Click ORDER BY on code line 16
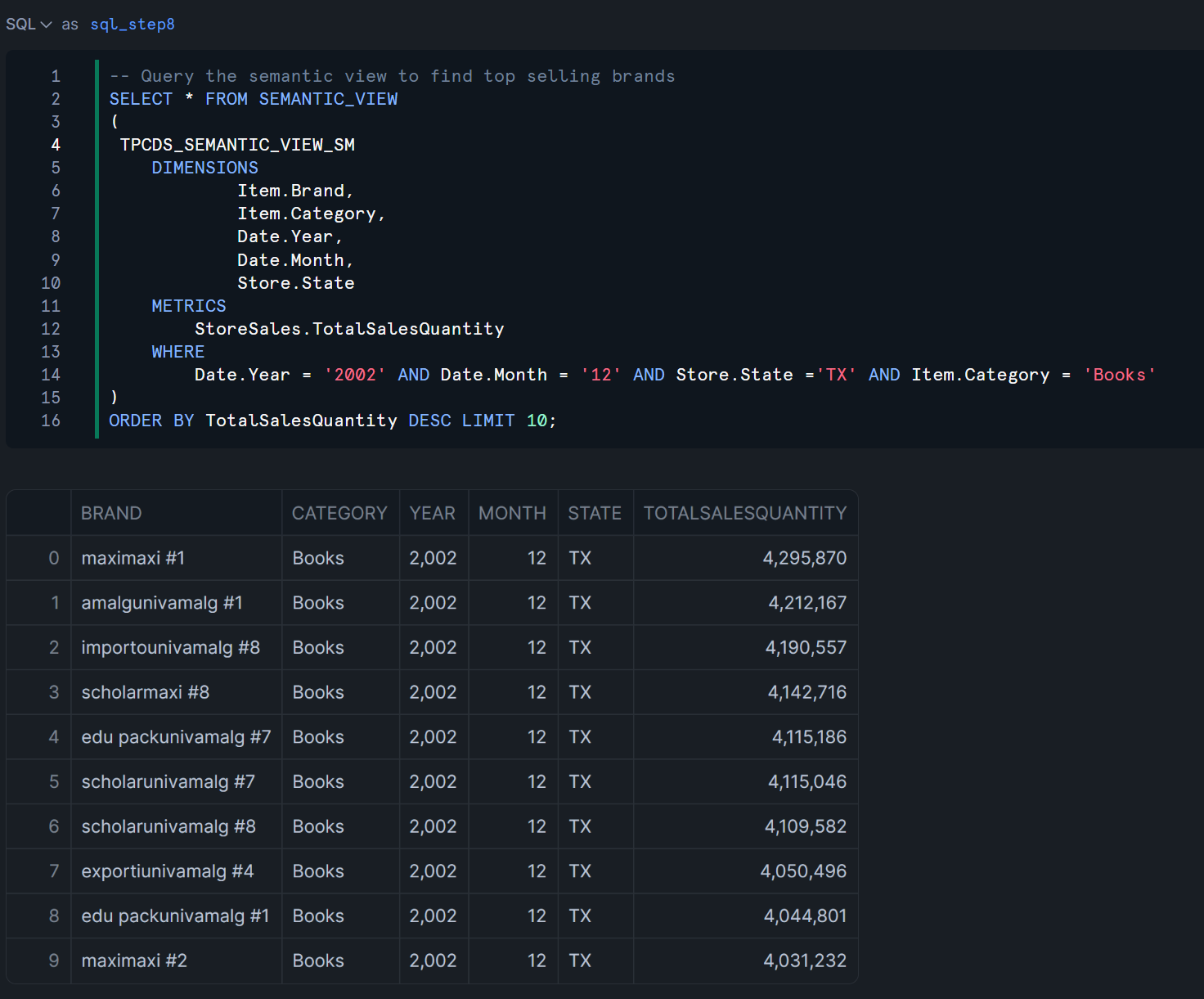1204x999 pixels. pyautogui.click(x=151, y=421)
